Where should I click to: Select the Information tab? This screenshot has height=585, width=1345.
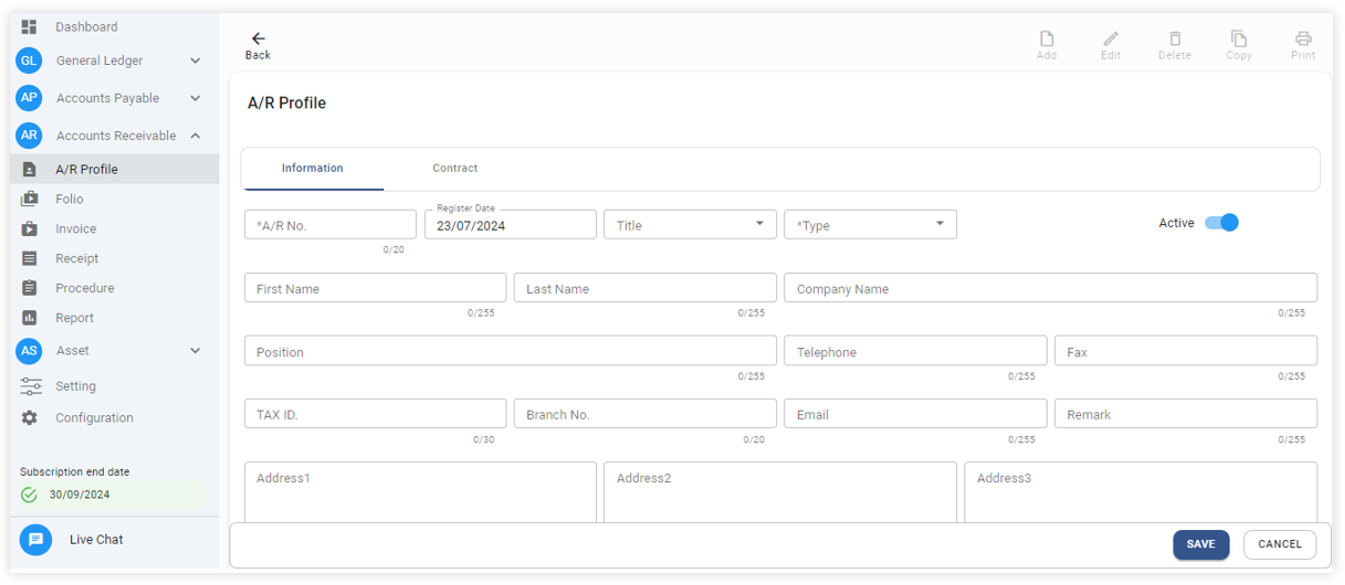(312, 169)
